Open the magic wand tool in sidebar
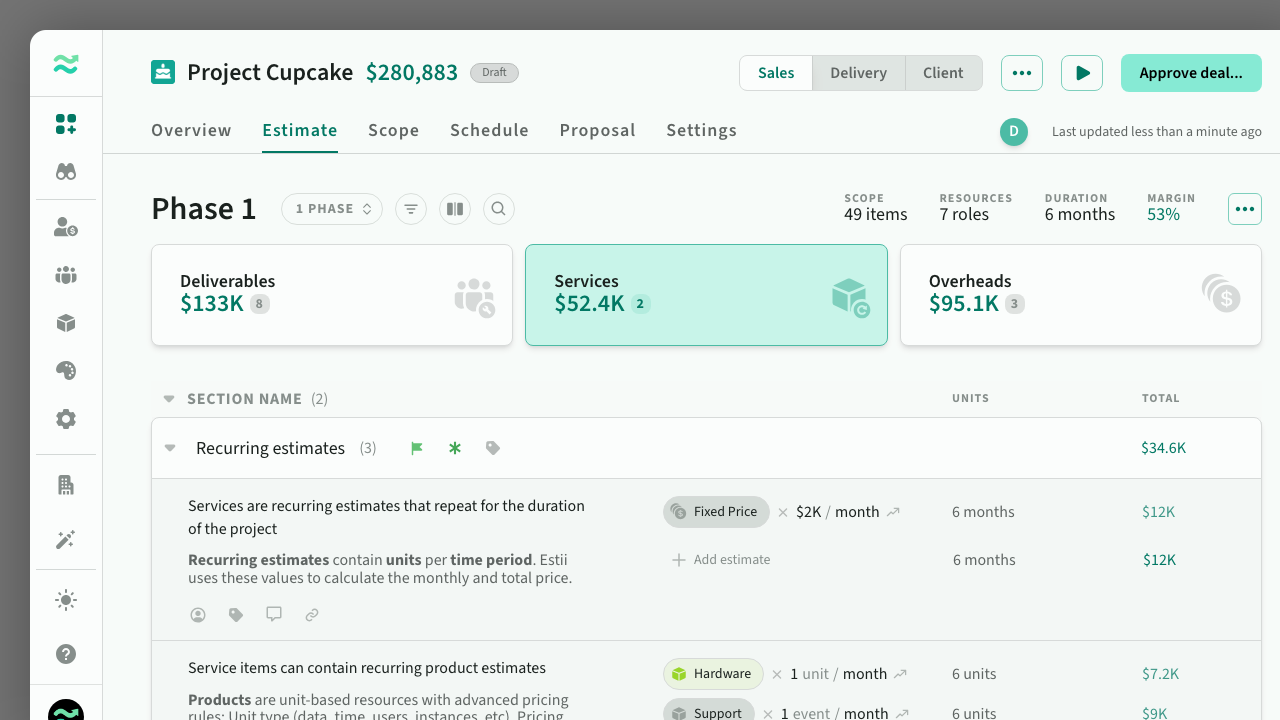This screenshot has height=720, width=1280. click(x=66, y=540)
